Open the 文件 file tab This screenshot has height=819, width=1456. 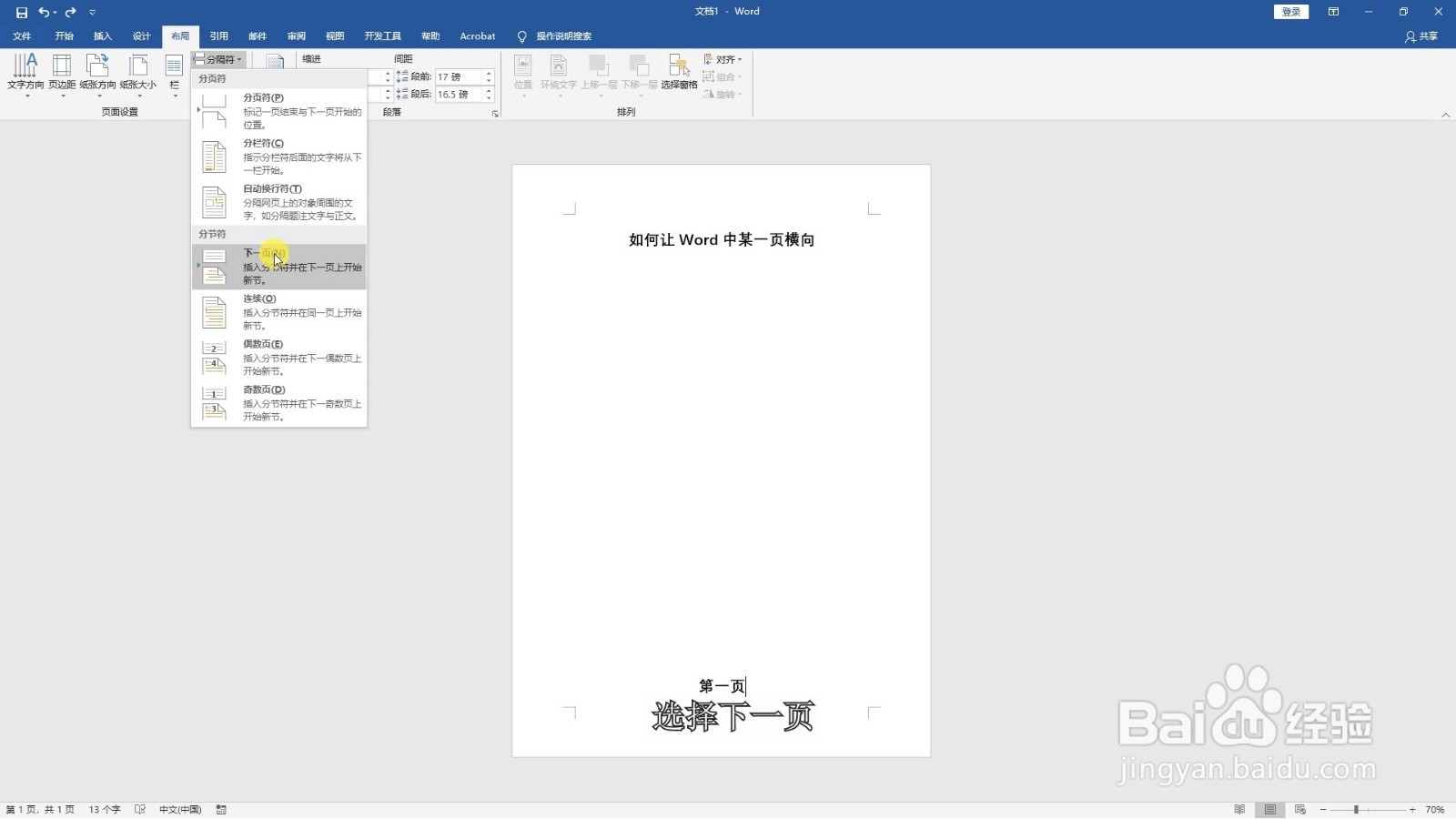point(22,36)
